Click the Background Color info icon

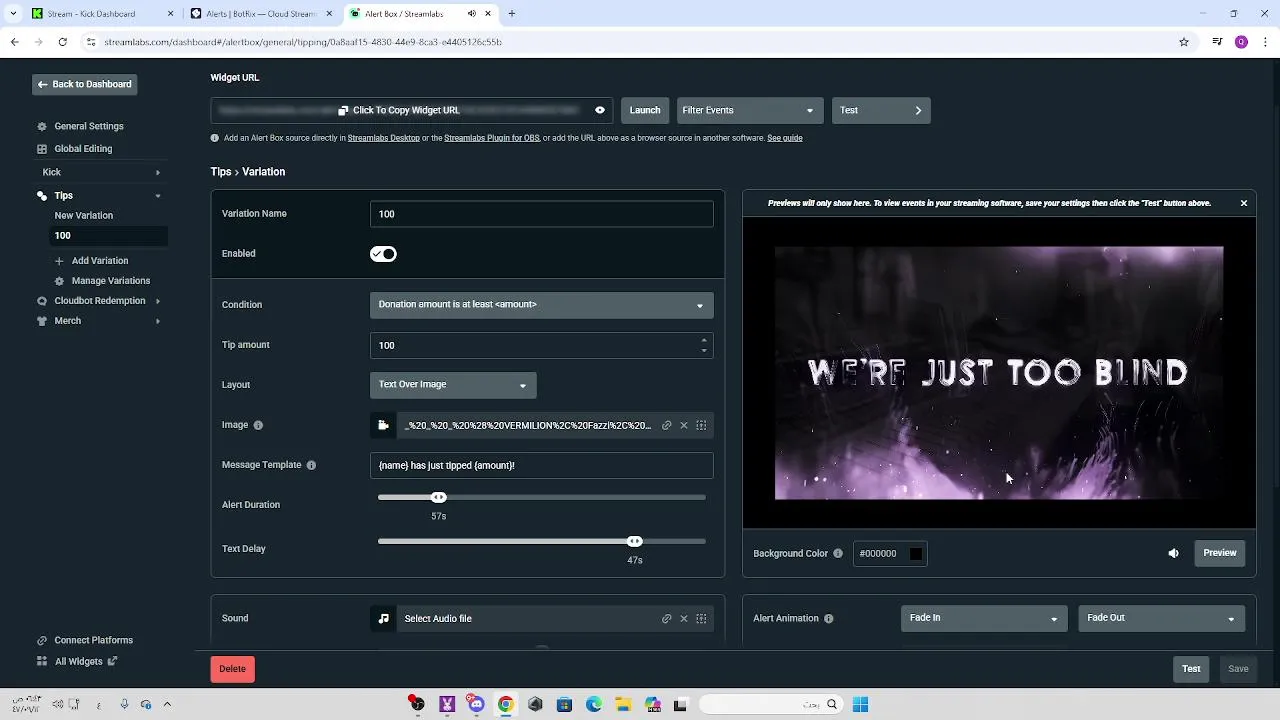point(838,553)
